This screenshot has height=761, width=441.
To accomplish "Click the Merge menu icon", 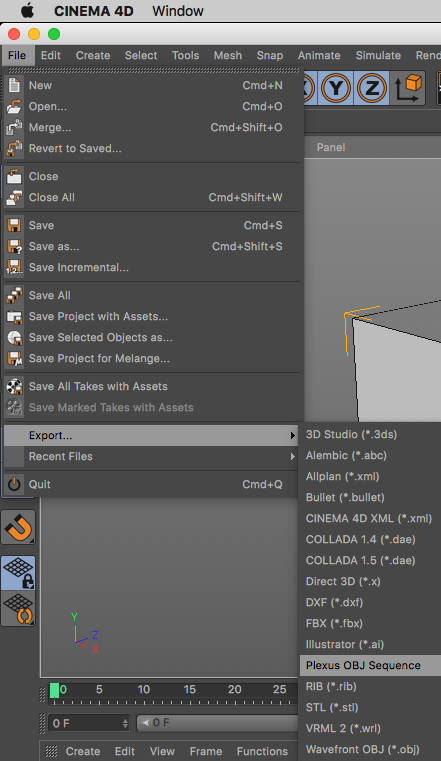I will (x=14, y=127).
